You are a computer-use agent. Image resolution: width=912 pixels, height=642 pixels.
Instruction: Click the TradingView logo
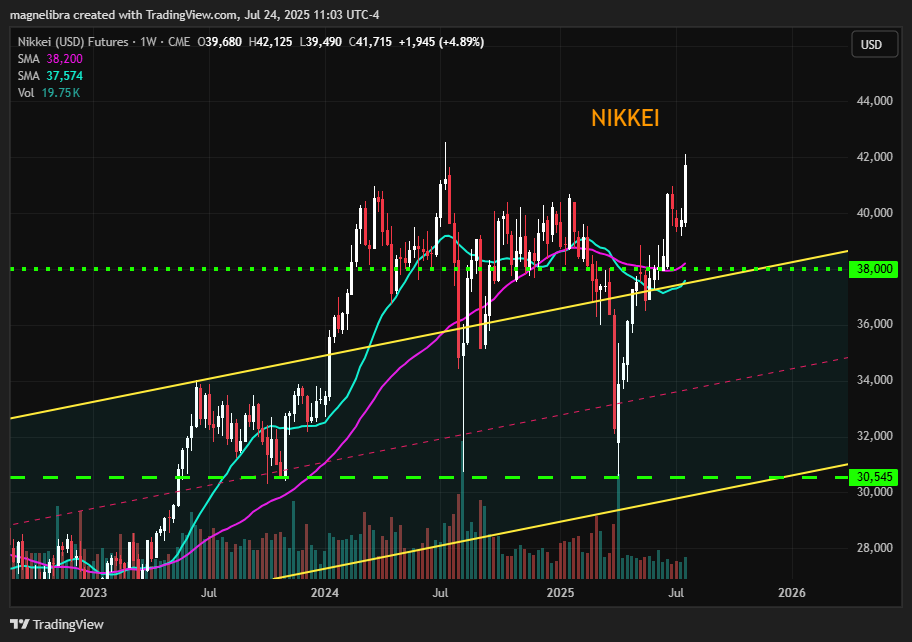tap(57, 624)
